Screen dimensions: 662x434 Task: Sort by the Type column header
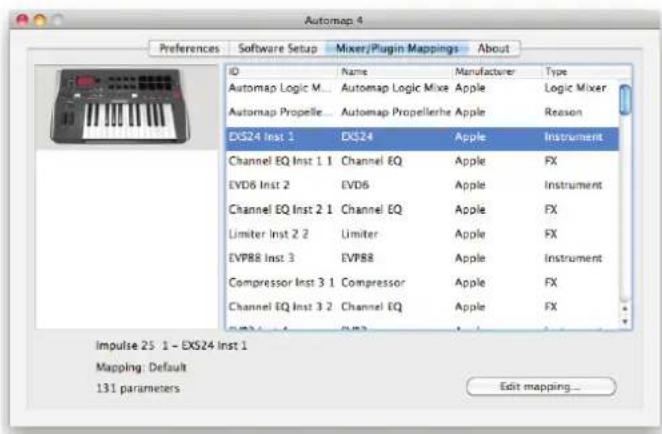coord(587,72)
